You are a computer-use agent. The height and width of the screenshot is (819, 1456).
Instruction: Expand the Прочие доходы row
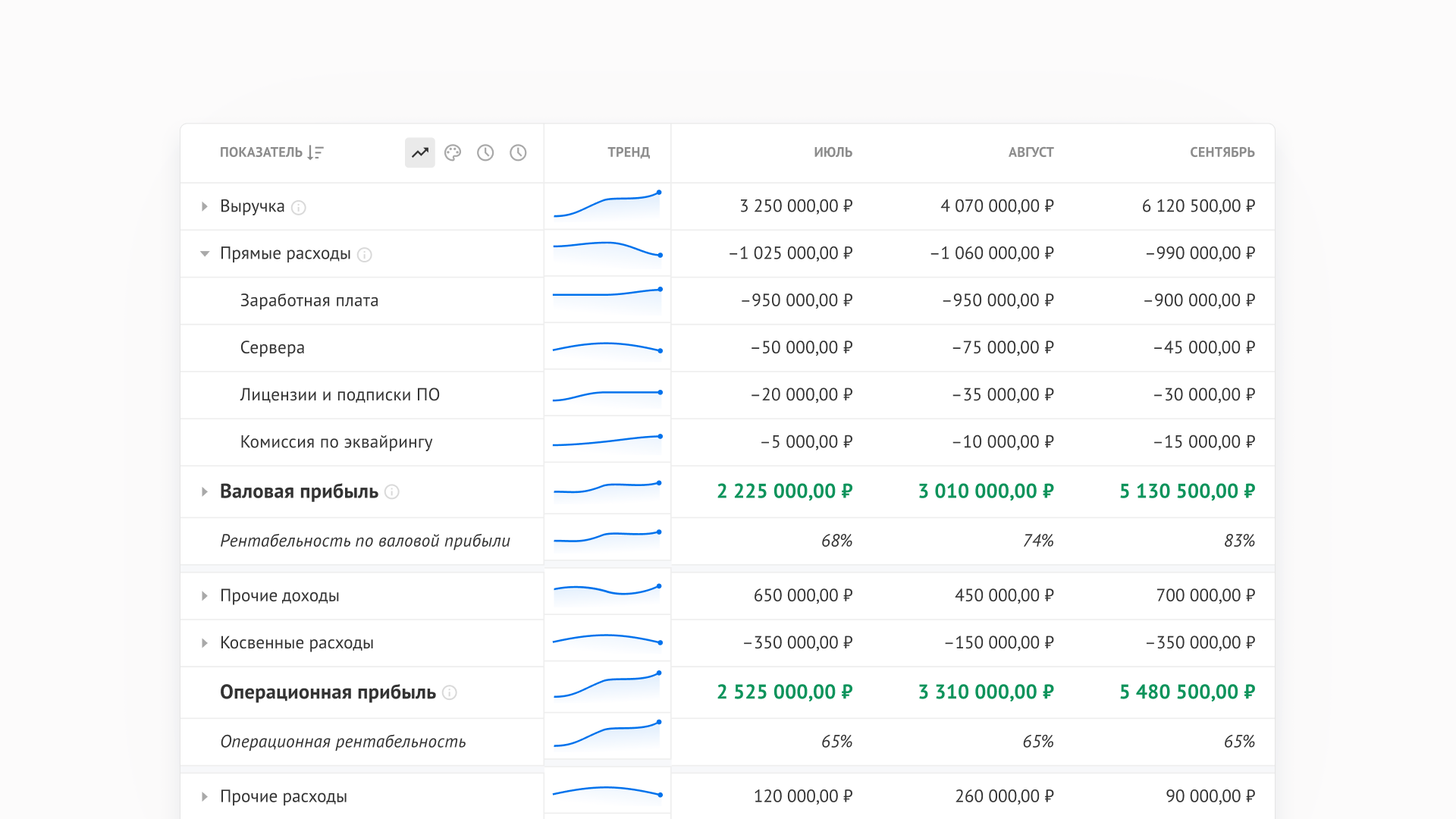(204, 596)
